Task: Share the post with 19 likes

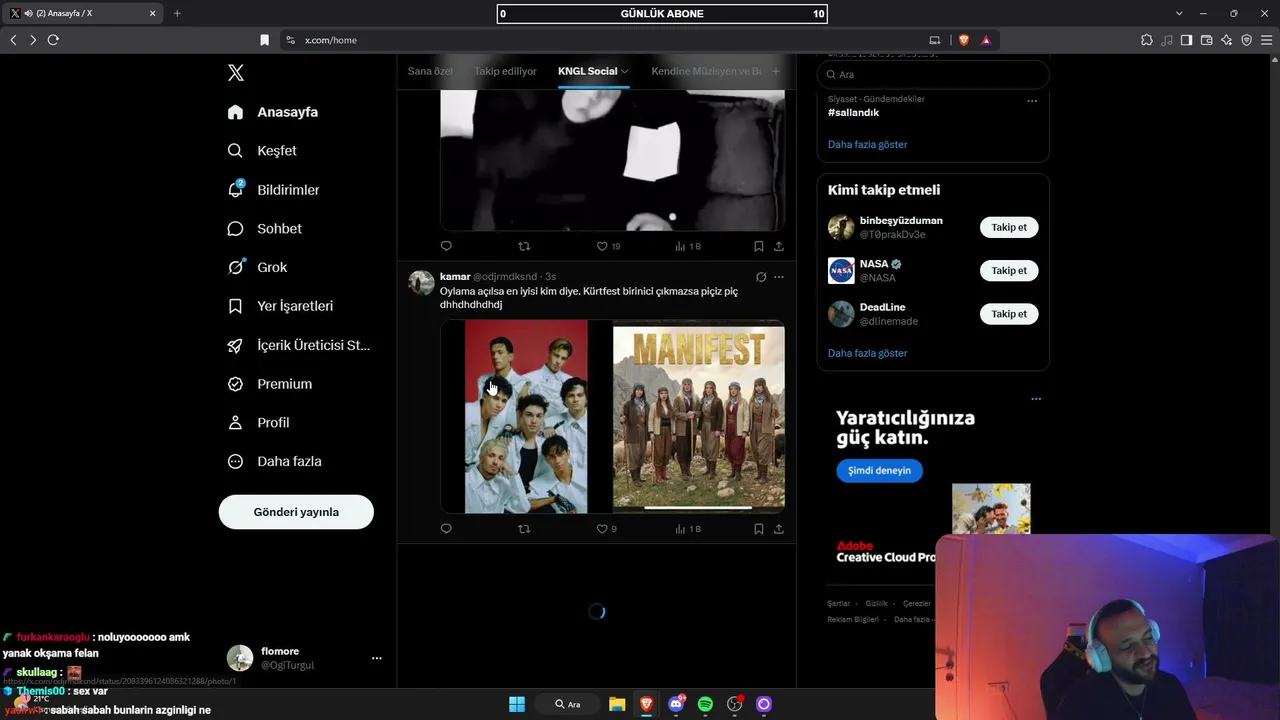Action: click(779, 246)
